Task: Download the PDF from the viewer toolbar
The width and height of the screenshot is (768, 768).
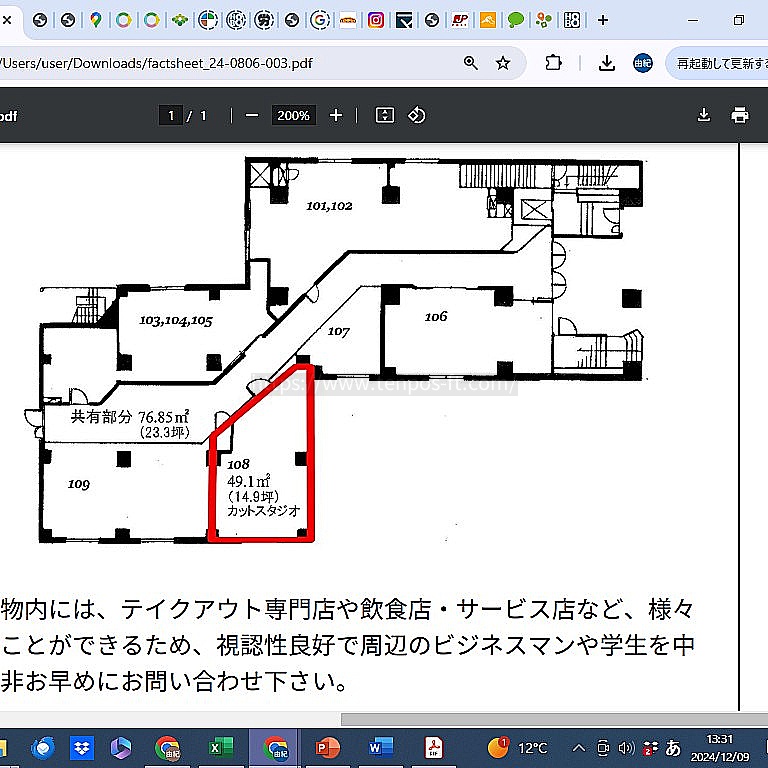Action: [704, 116]
